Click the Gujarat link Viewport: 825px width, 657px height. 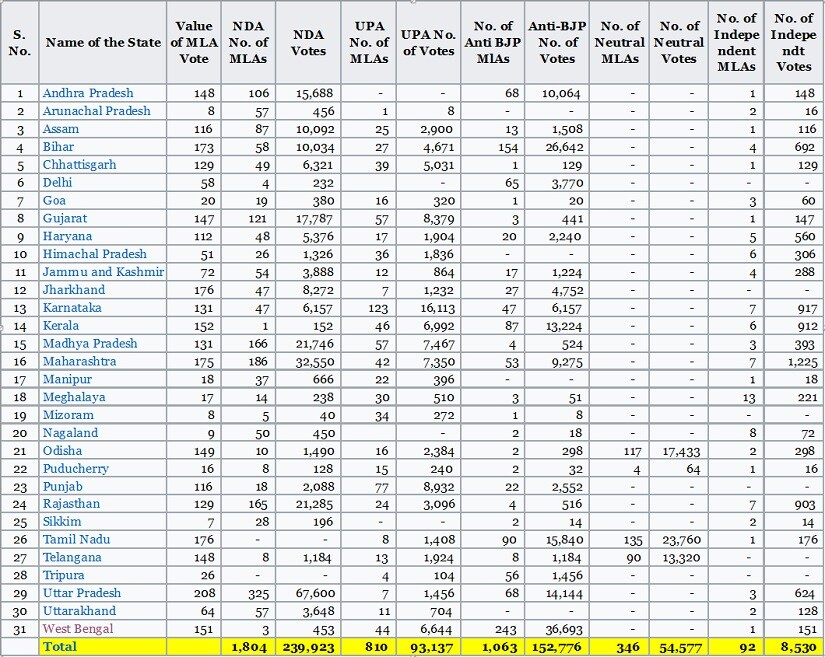click(x=65, y=218)
